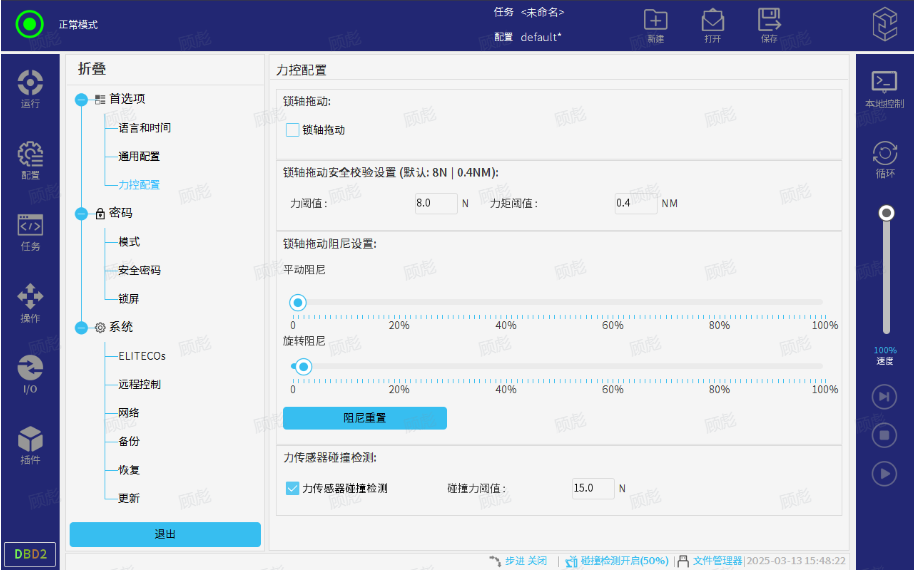The image size is (915, 570).
Task: Click the 新建 (New) icon in top bar
Action: (x=655, y=25)
